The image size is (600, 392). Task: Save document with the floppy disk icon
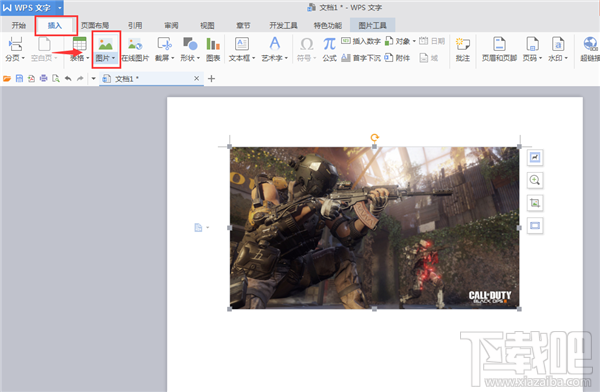(19, 78)
